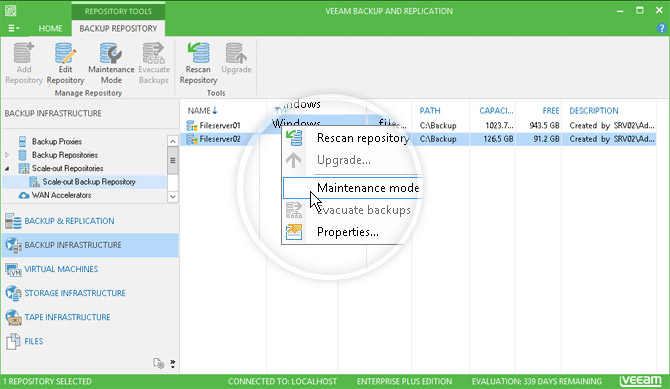Open the Tape Infrastructure view
Image resolution: width=670 pixels, height=389 pixels.
click(x=90, y=317)
